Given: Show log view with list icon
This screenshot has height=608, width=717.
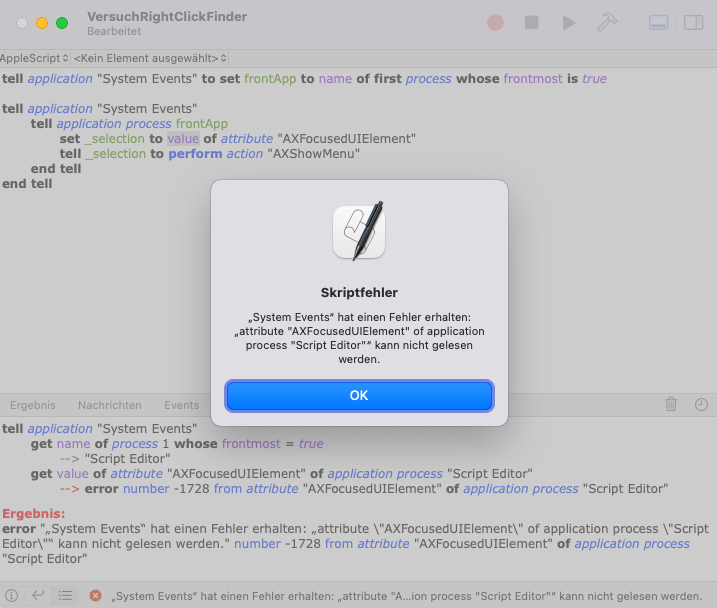Looking at the screenshot, I should pyautogui.click(x=65, y=595).
